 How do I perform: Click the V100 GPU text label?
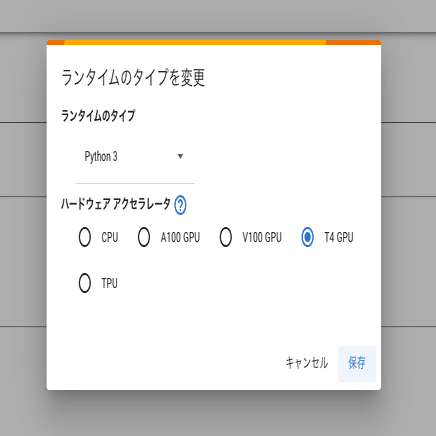262,237
